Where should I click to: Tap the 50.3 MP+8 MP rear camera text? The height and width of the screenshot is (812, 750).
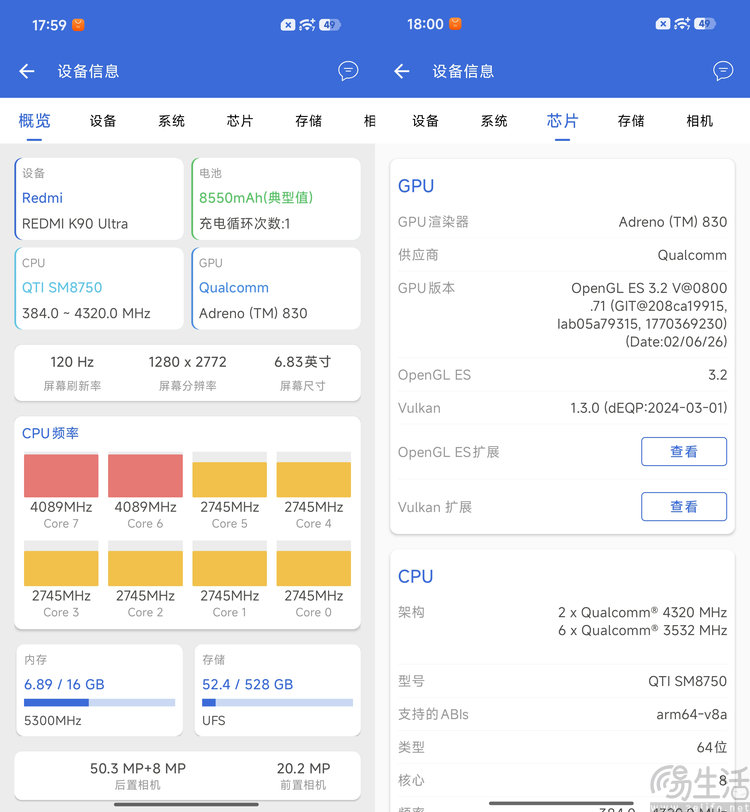tap(138, 768)
